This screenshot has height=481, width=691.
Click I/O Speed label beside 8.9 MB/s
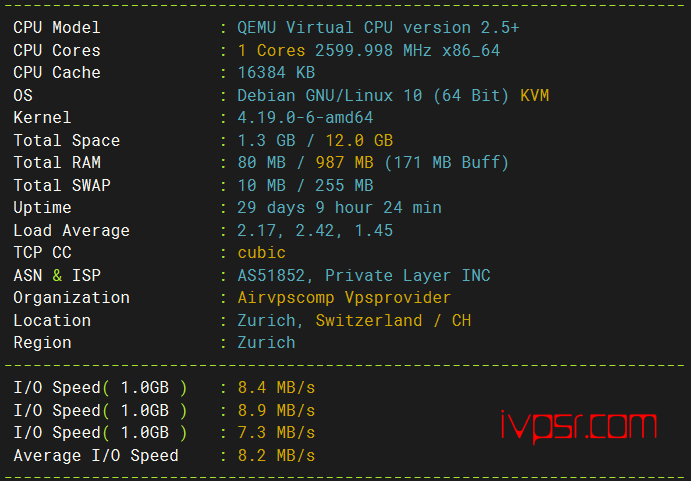100,411
